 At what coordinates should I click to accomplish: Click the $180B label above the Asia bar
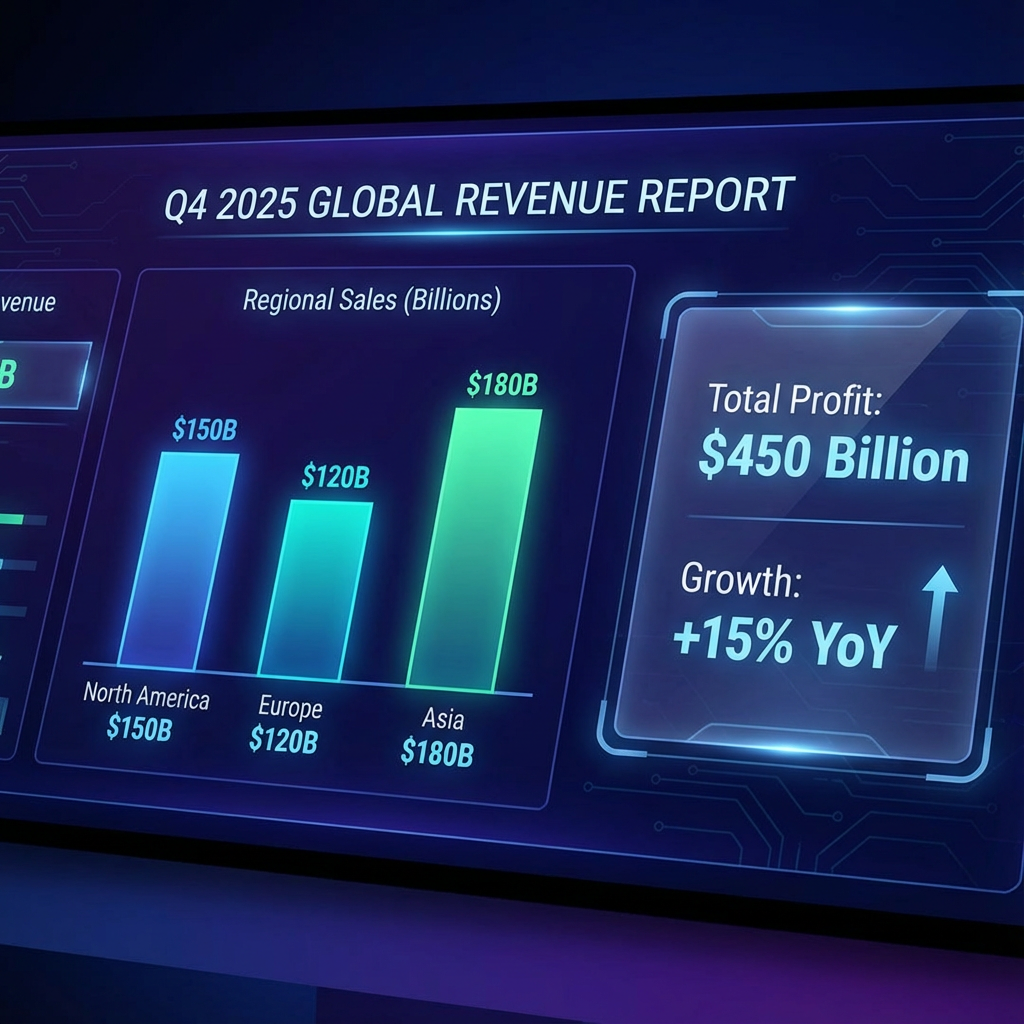(502, 385)
